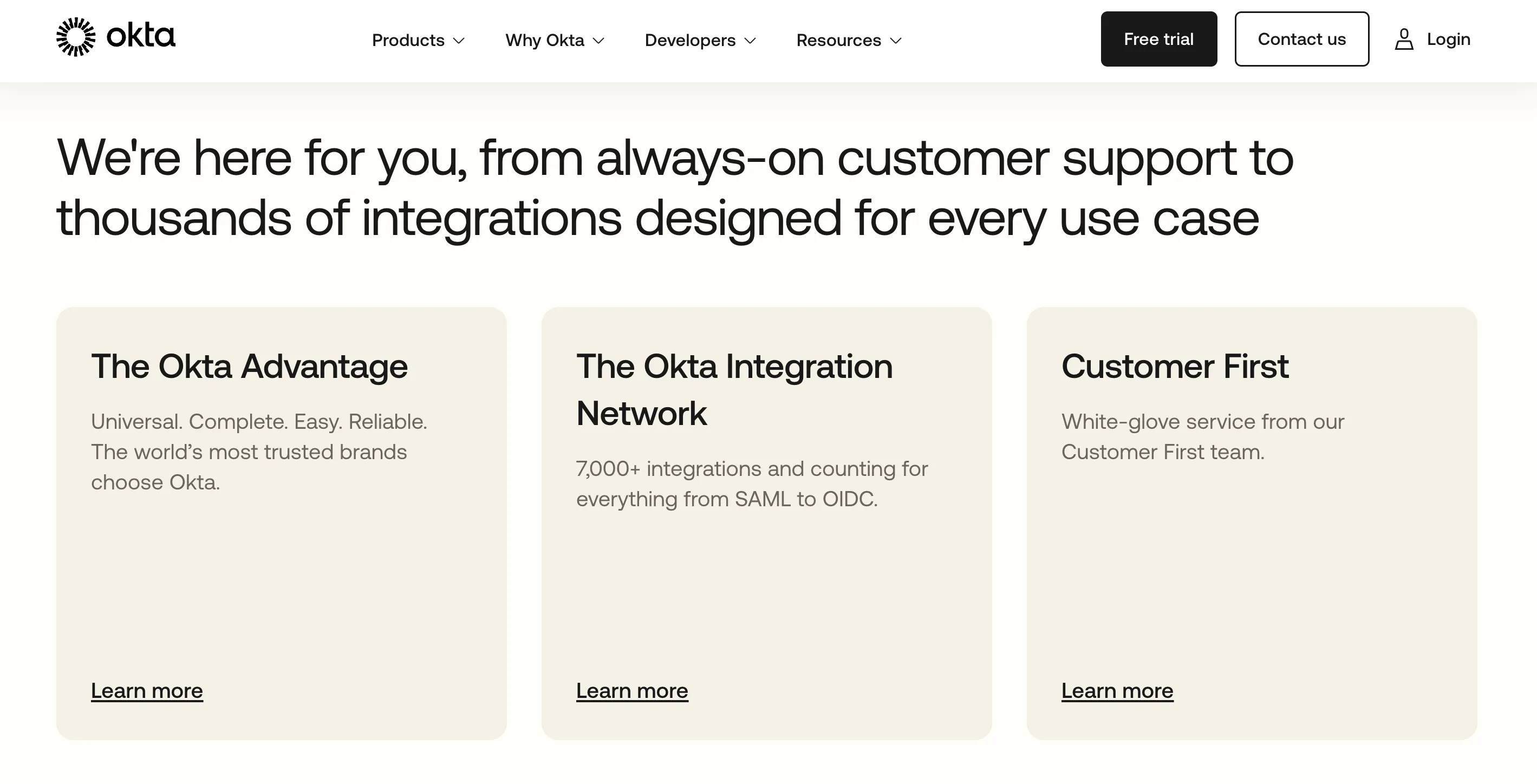The height and width of the screenshot is (784, 1537).
Task: Click the user profile icon beside Login
Action: 1404,39
